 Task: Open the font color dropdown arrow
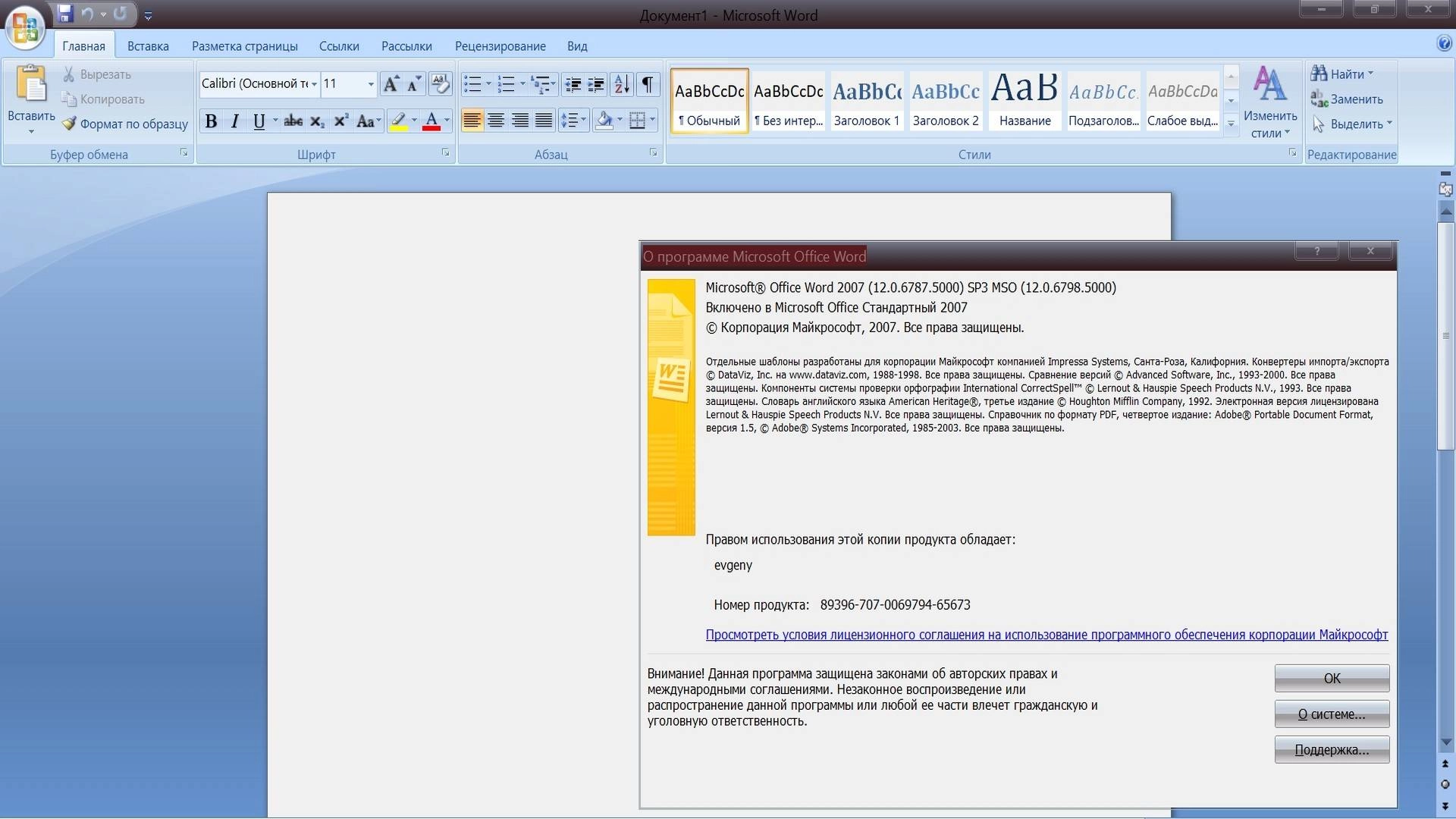[x=447, y=121]
